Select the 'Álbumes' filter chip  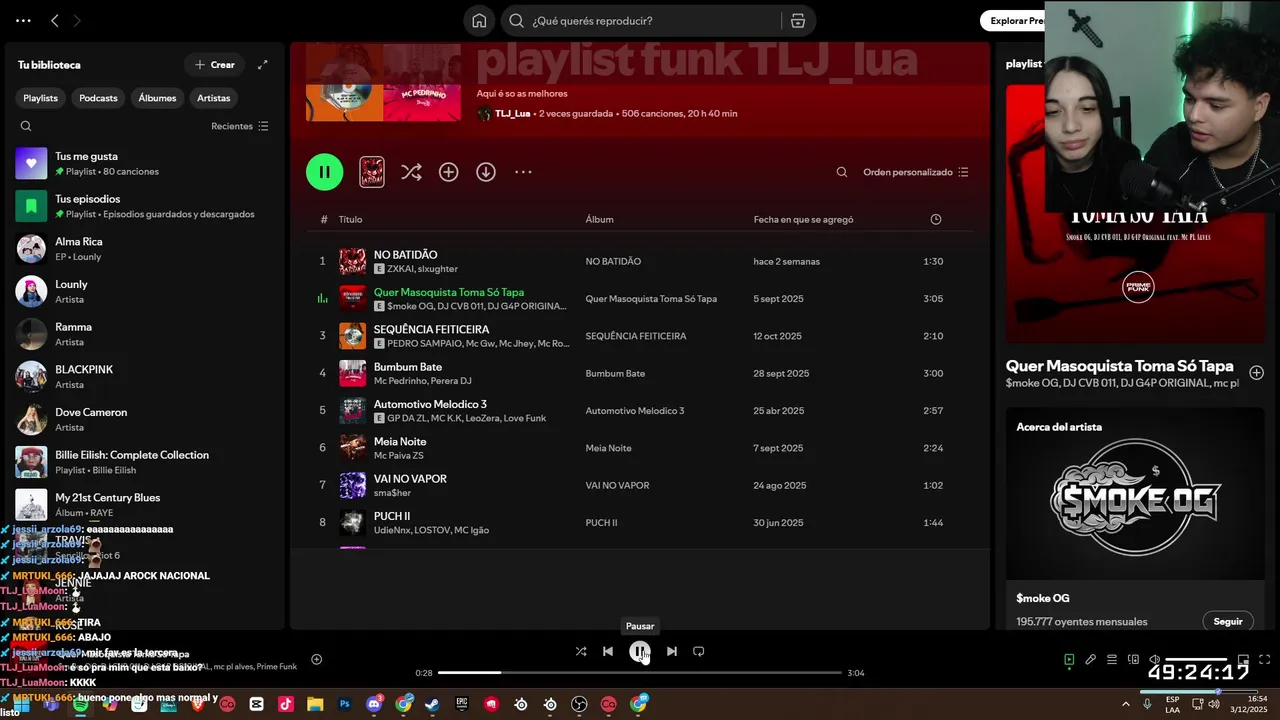(x=157, y=98)
